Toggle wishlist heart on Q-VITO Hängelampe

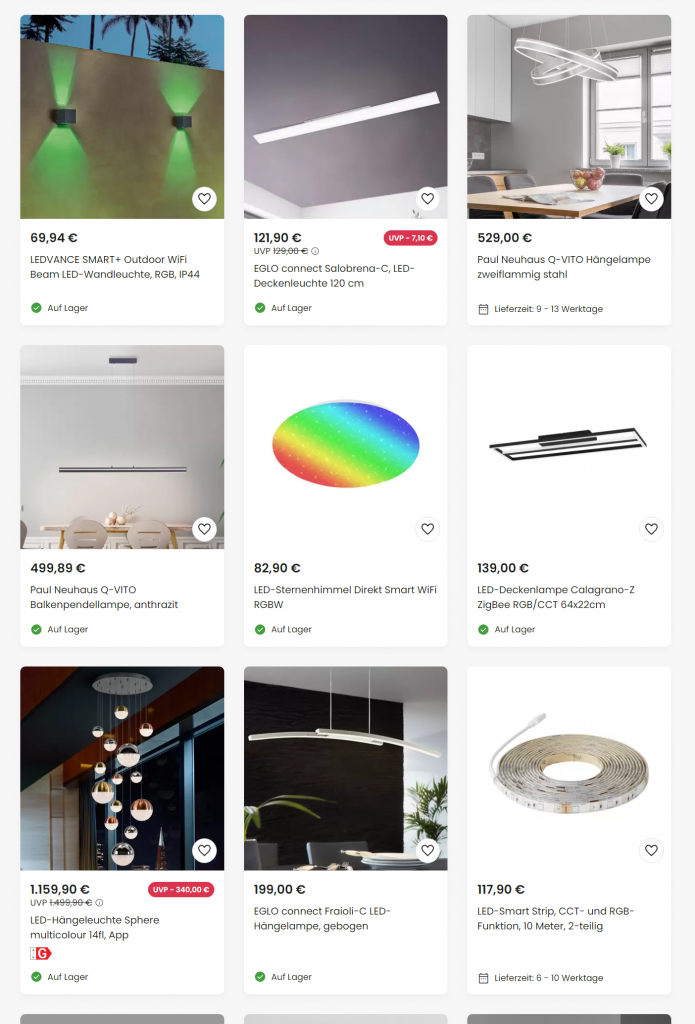point(651,199)
